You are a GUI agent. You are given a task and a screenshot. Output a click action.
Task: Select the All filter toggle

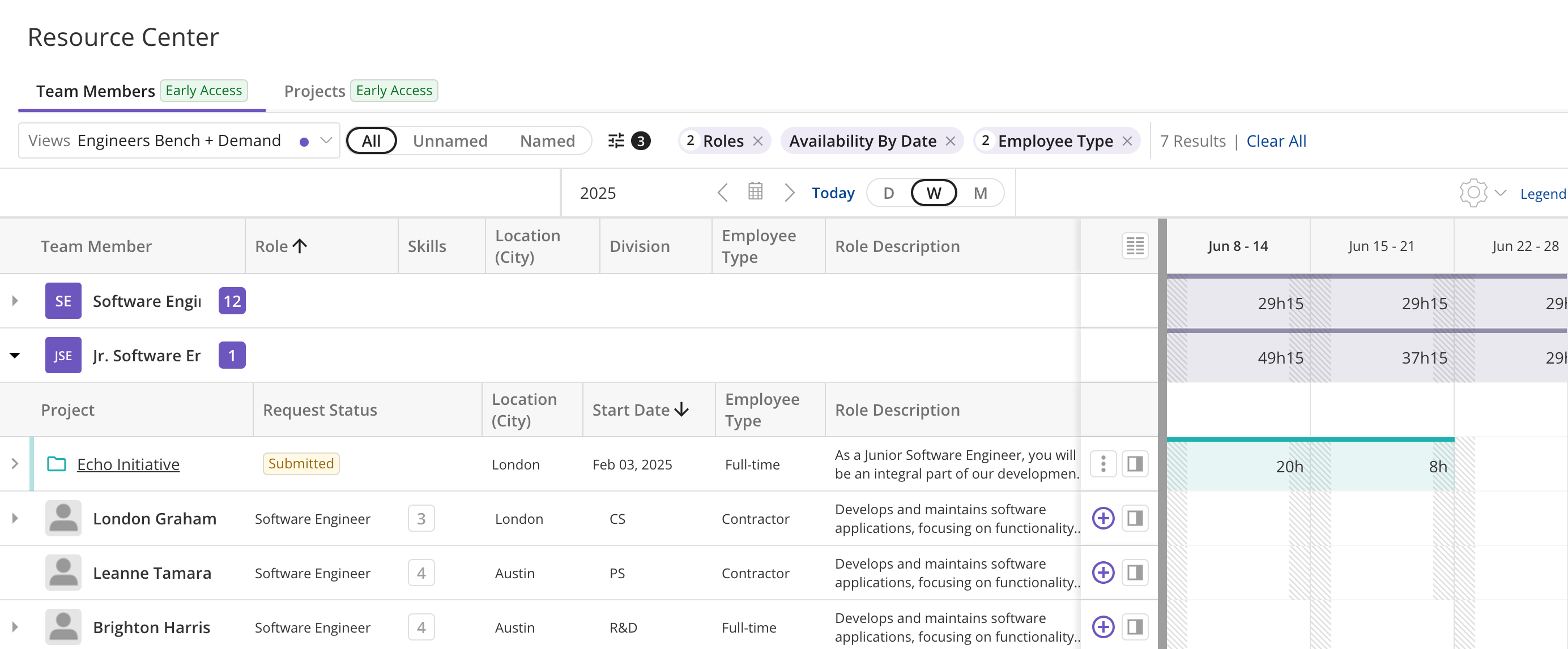[371, 141]
